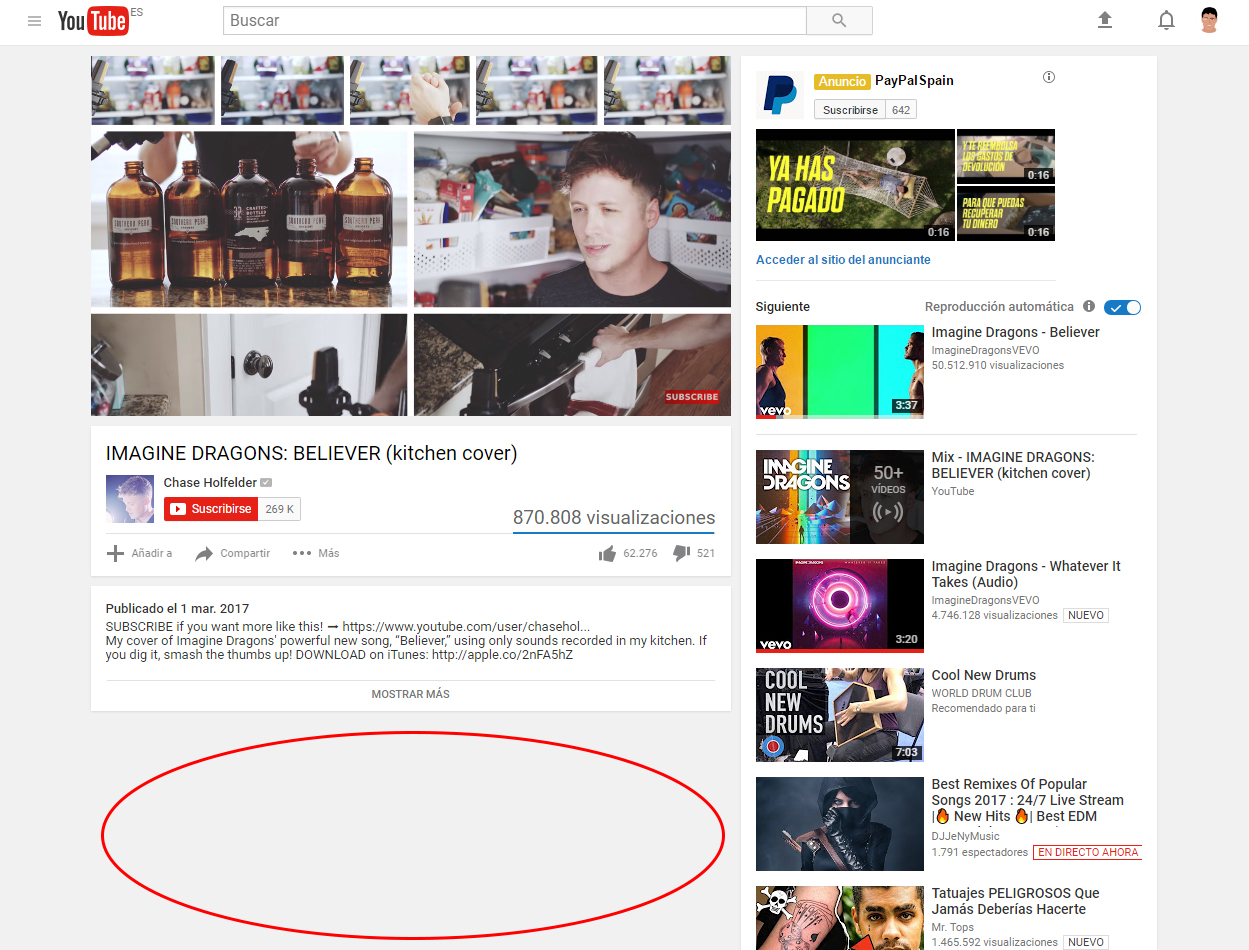Viewport: 1249px width, 950px height.
Task: Open the account menu via profile avatar
Action: (1208, 20)
